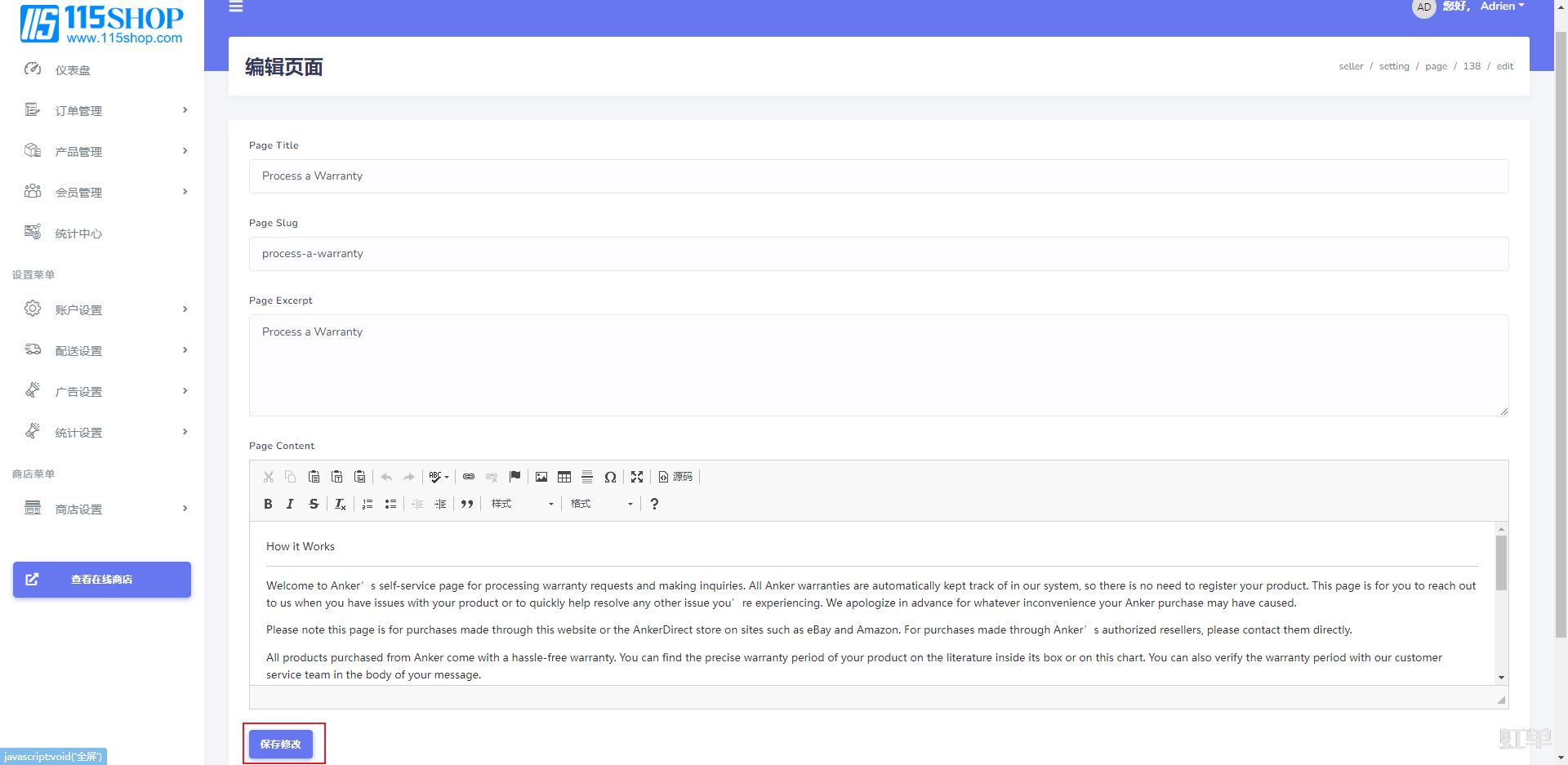Maximize the editor to fullscreen
The image size is (1568, 765).
pyautogui.click(x=637, y=477)
